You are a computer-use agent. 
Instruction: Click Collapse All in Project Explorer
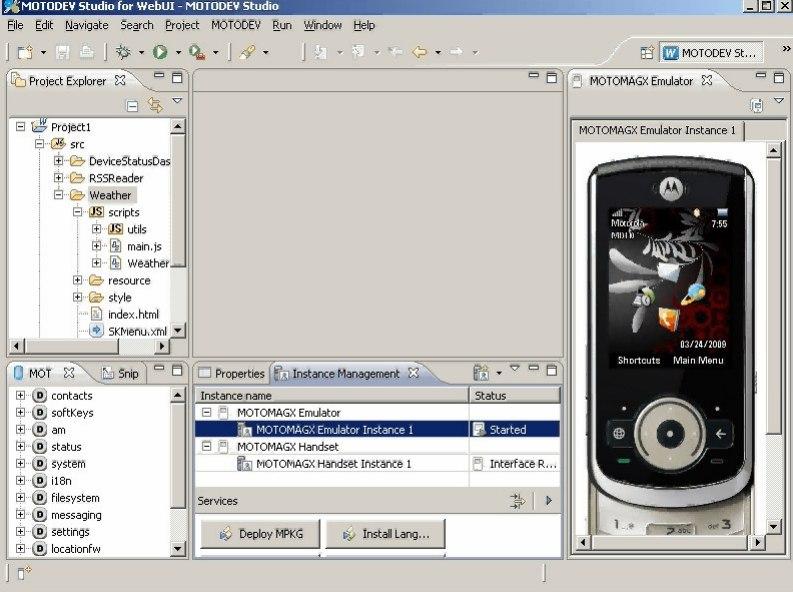[132, 106]
